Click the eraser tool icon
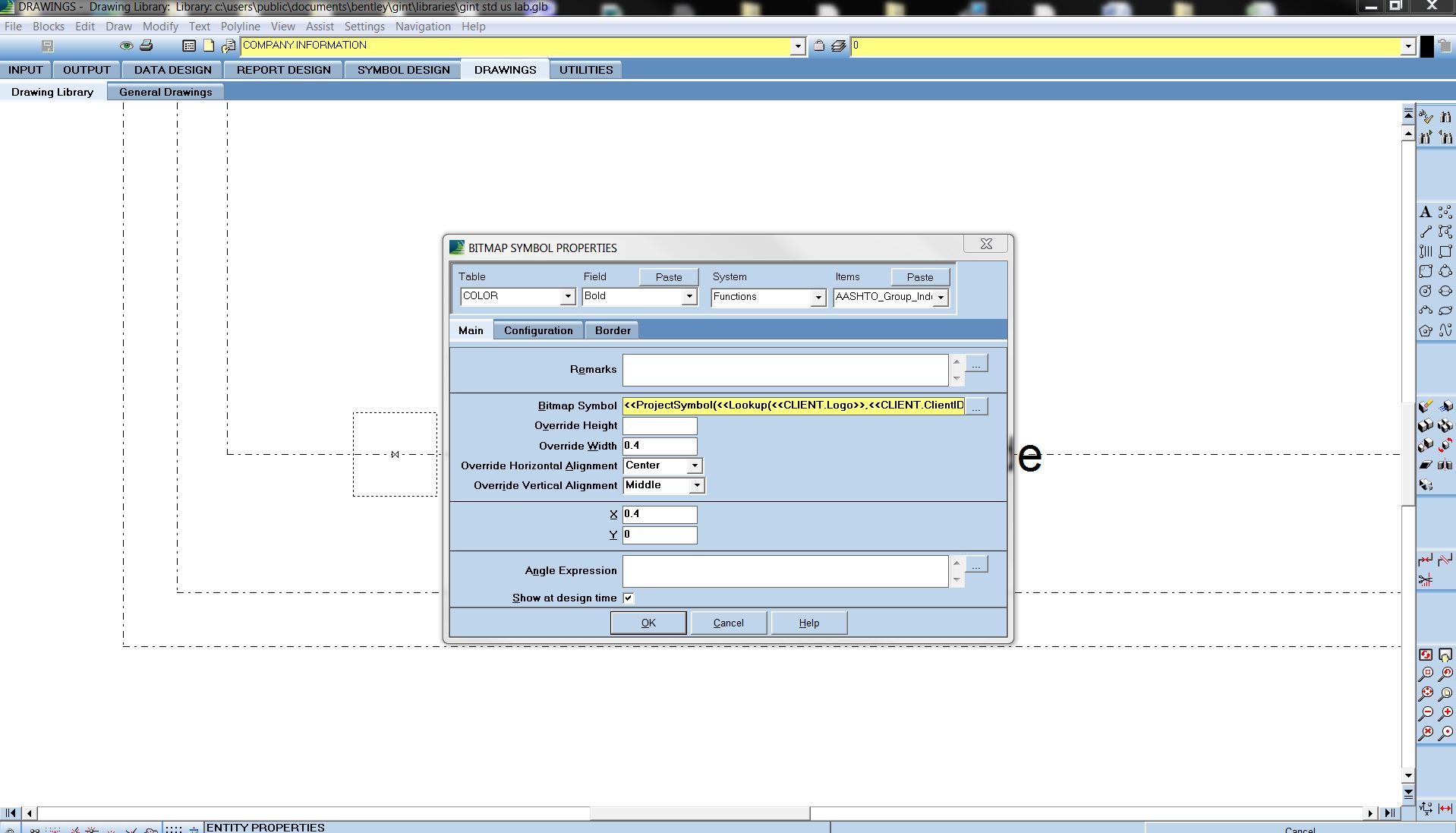Screen dimensions: 1456x833 1426,406
